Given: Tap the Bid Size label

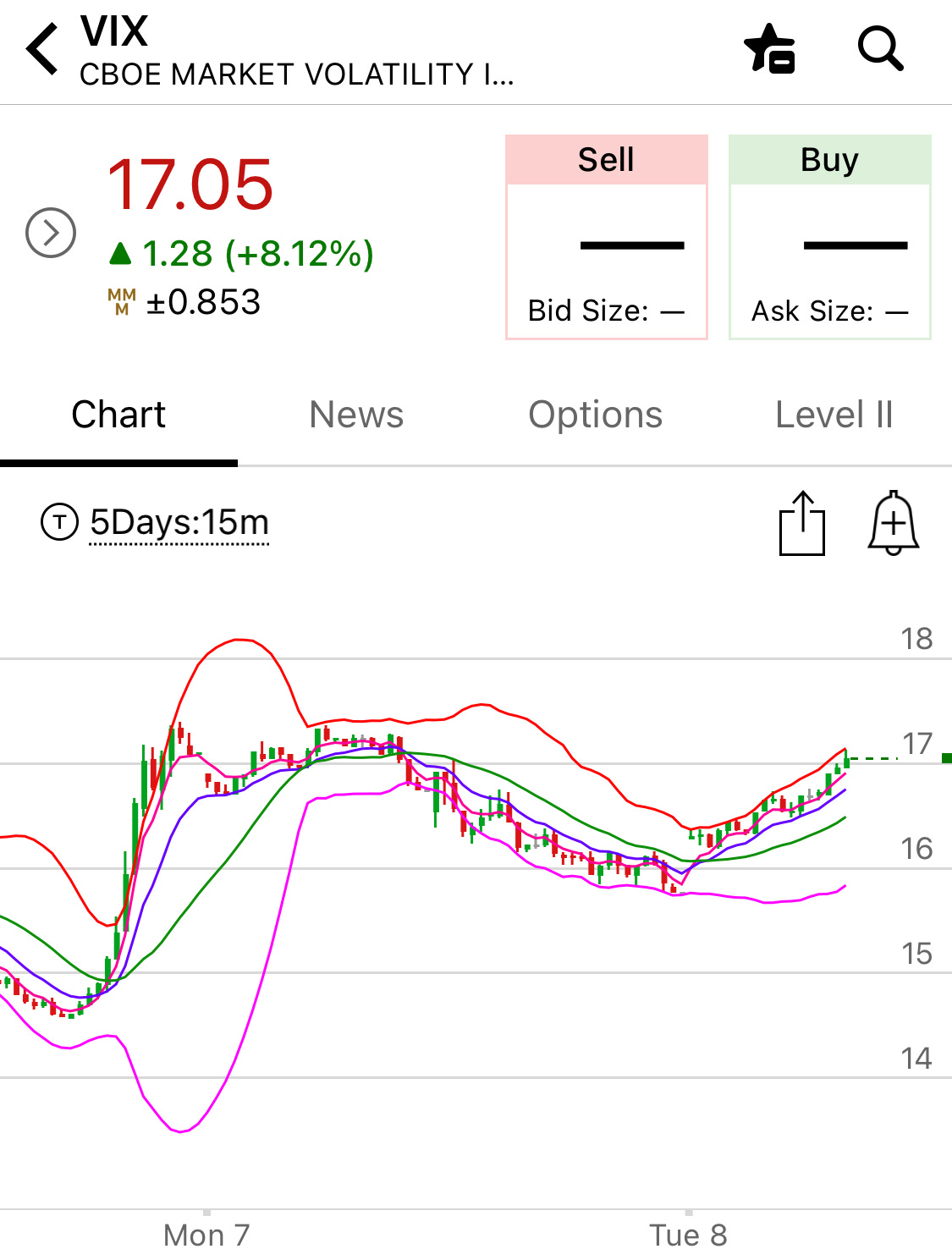Looking at the screenshot, I should (x=606, y=311).
